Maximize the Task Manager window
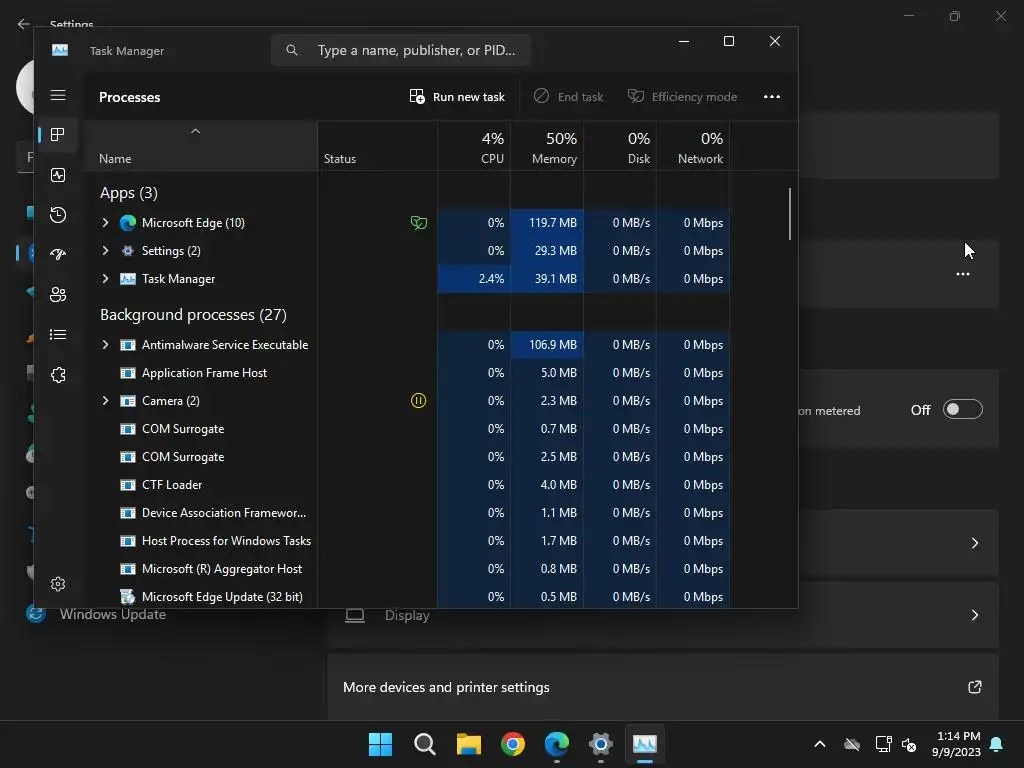The width and height of the screenshot is (1024, 768). 729,41
